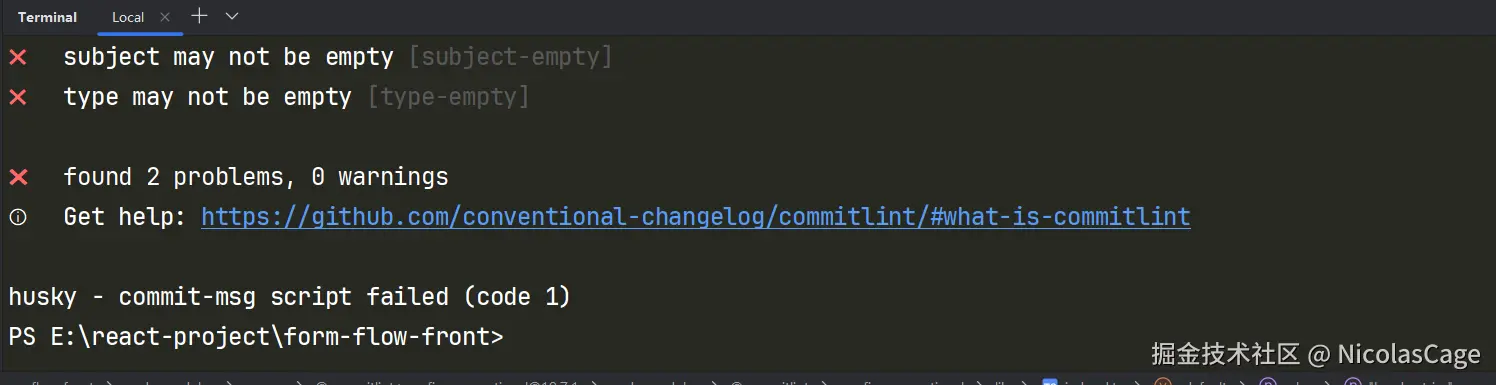Click red X beside found 2 problems

(x=18, y=178)
